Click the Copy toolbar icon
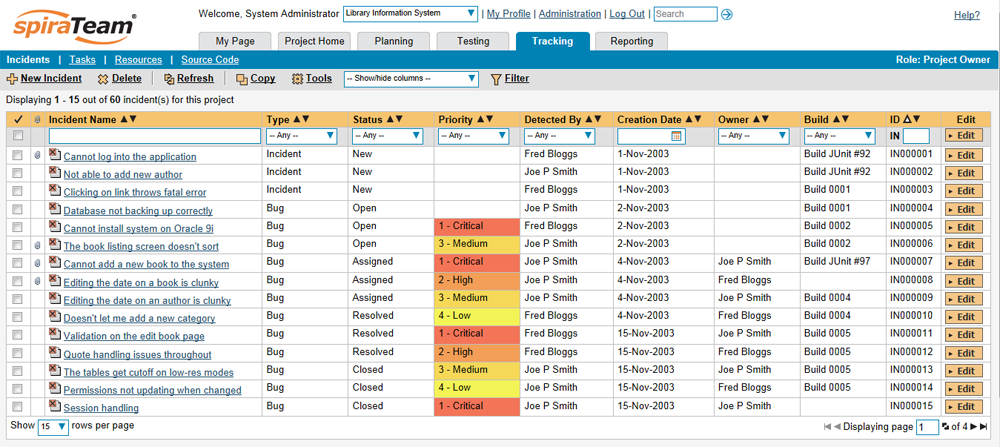The height and width of the screenshot is (447, 1000). (x=242, y=79)
